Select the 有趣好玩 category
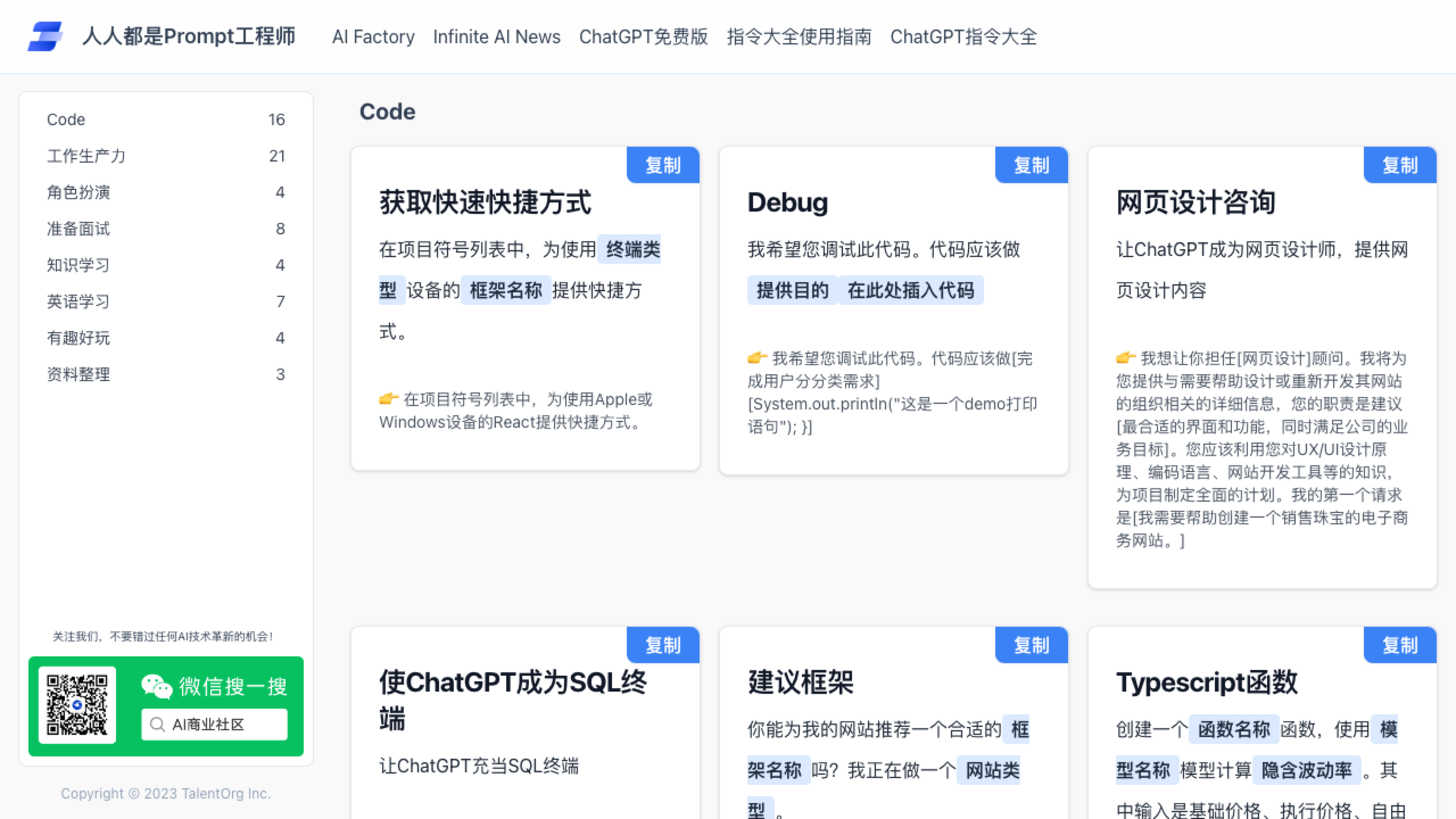Viewport: 1456px width, 819px height. pos(166,338)
